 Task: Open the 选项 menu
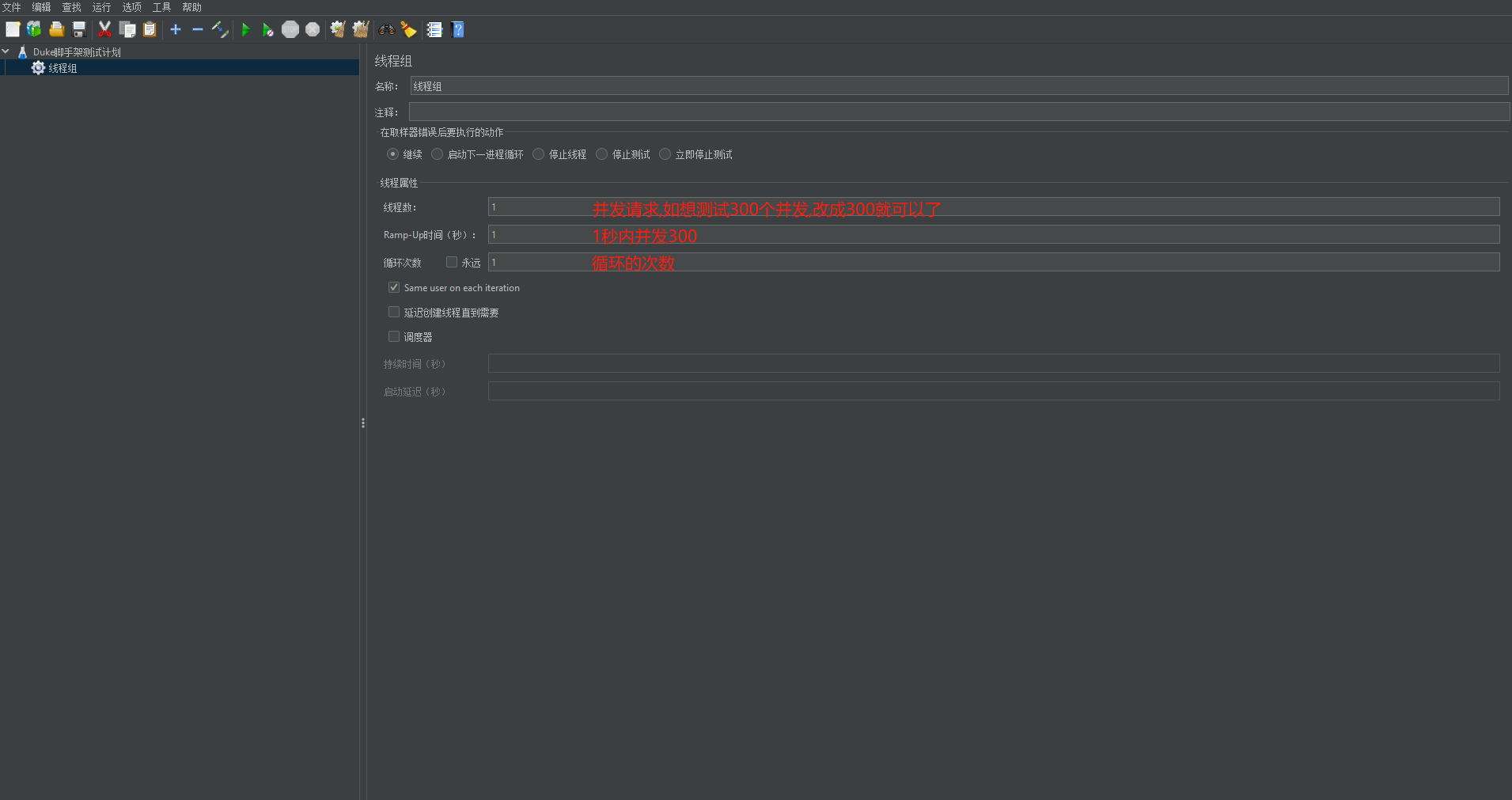(x=131, y=7)
